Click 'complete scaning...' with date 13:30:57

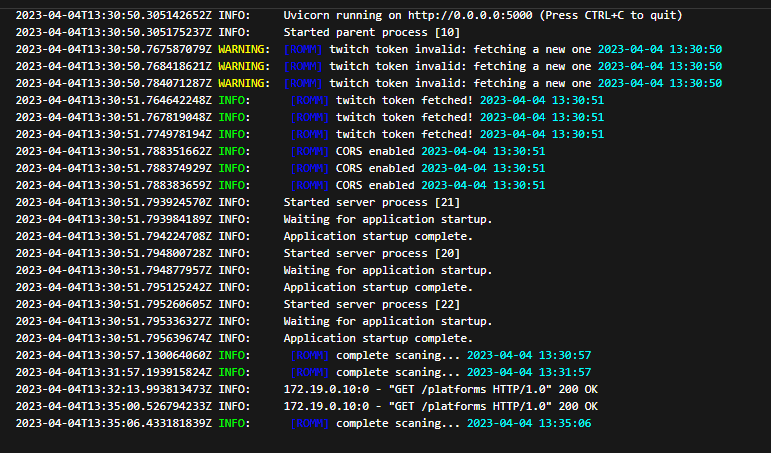(398, 355)
